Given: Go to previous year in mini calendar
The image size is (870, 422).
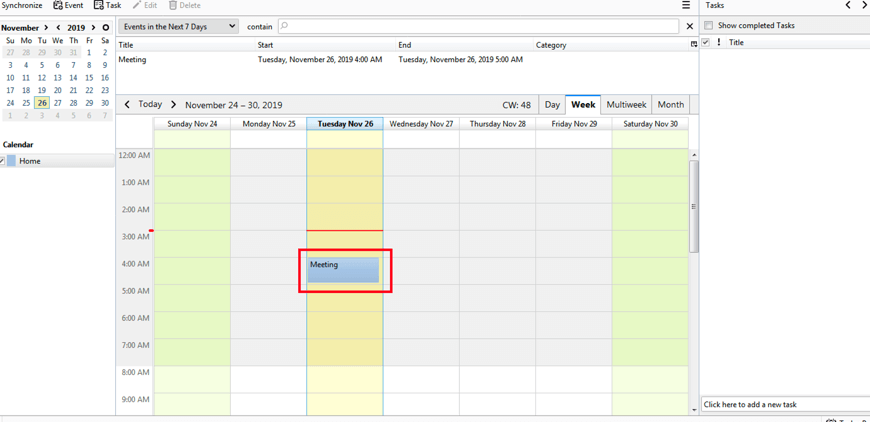Looking at the screenshot, I should point(58,28).
